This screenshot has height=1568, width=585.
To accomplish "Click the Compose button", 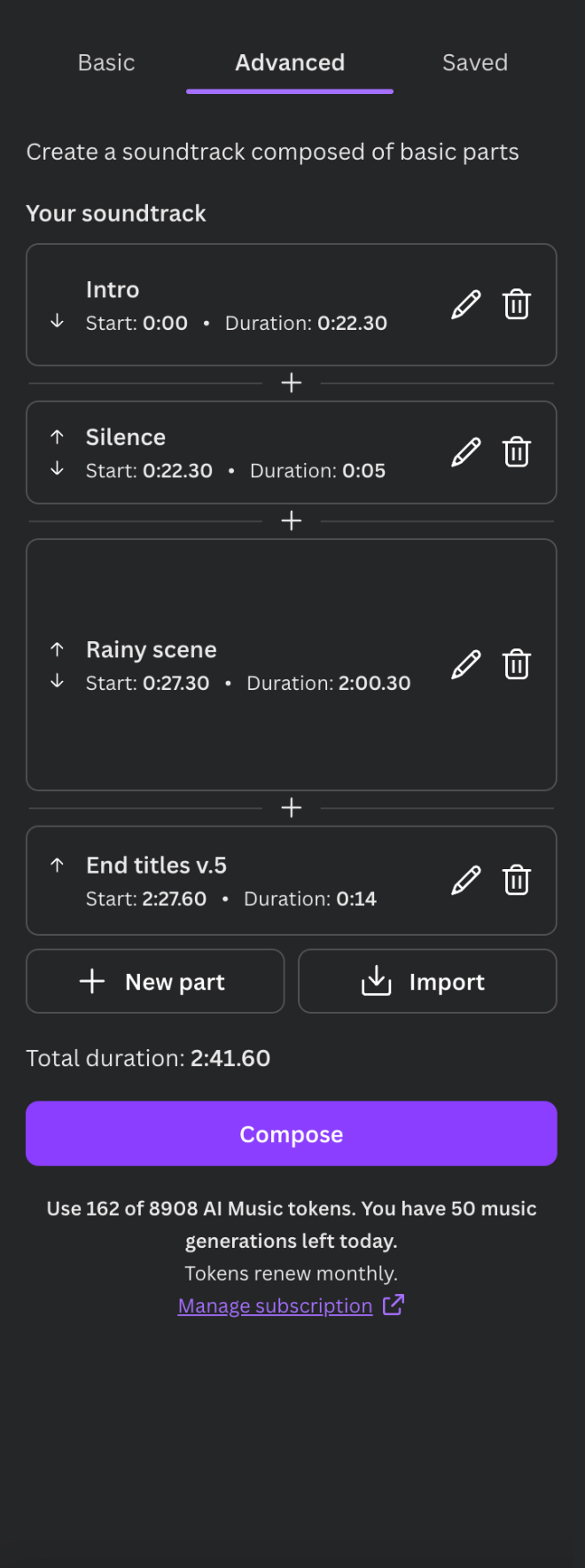I will click(x=292, y=1133).
